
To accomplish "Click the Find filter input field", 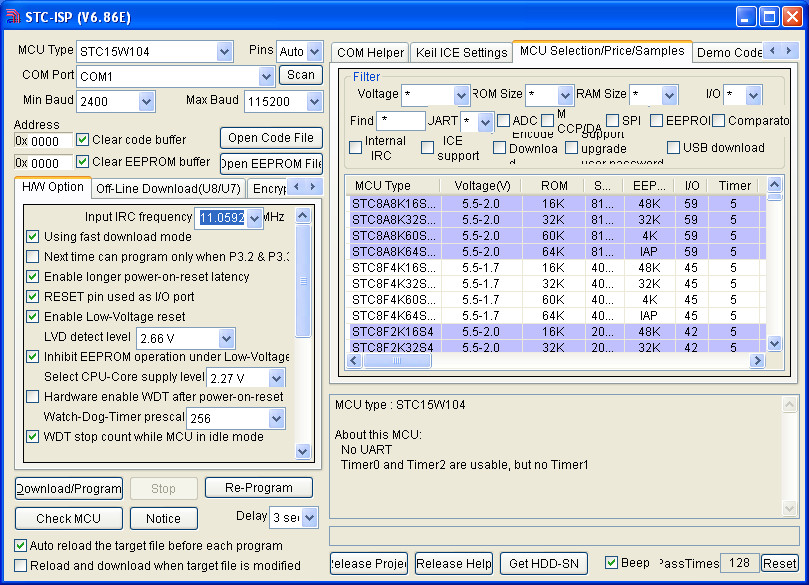I will [401, 121].
